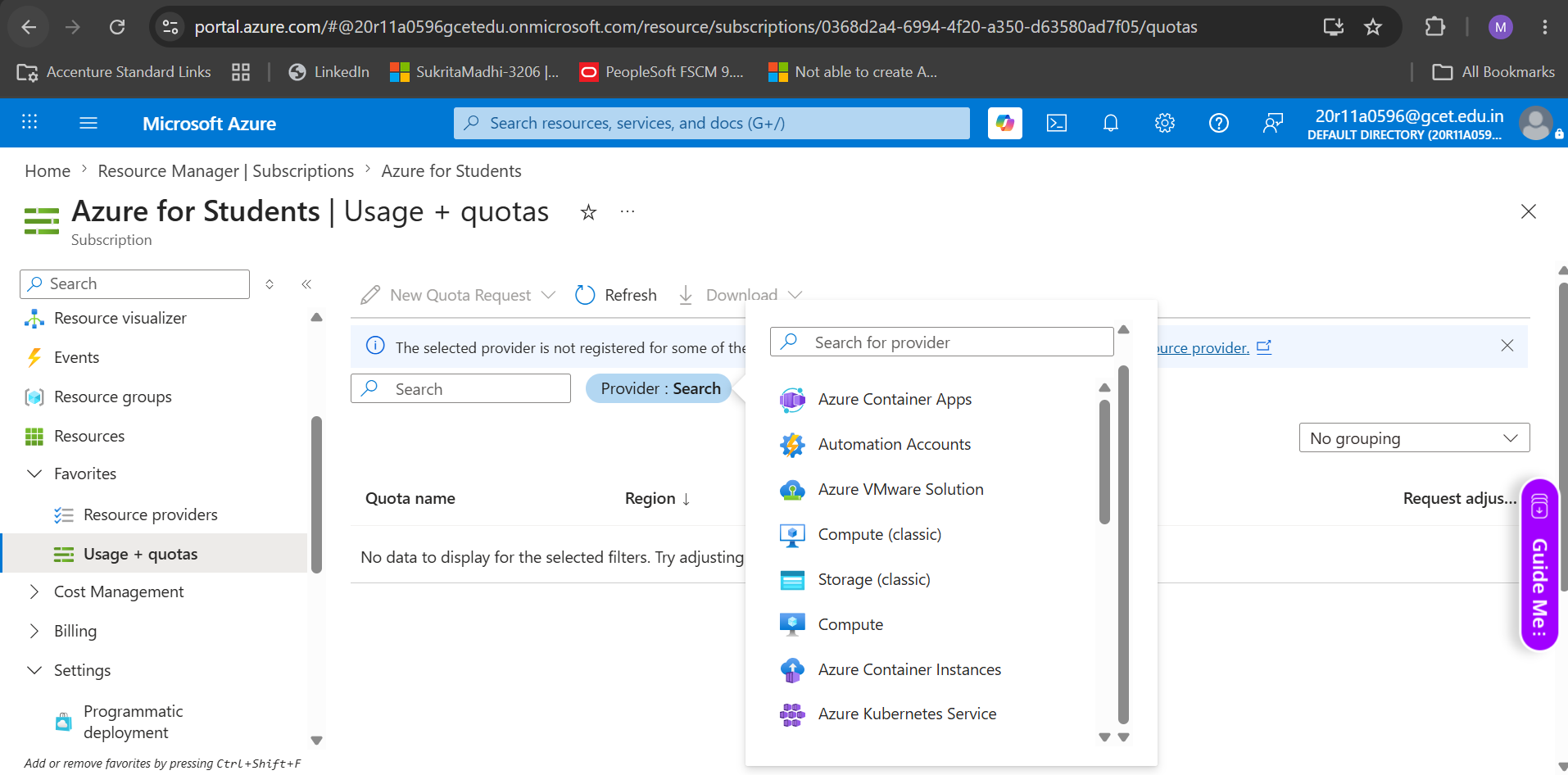Image resolution: width=1568 pixels, height=775 pixels.
Task: Collapse the Favorites section
Action: [x=34, y=474]
